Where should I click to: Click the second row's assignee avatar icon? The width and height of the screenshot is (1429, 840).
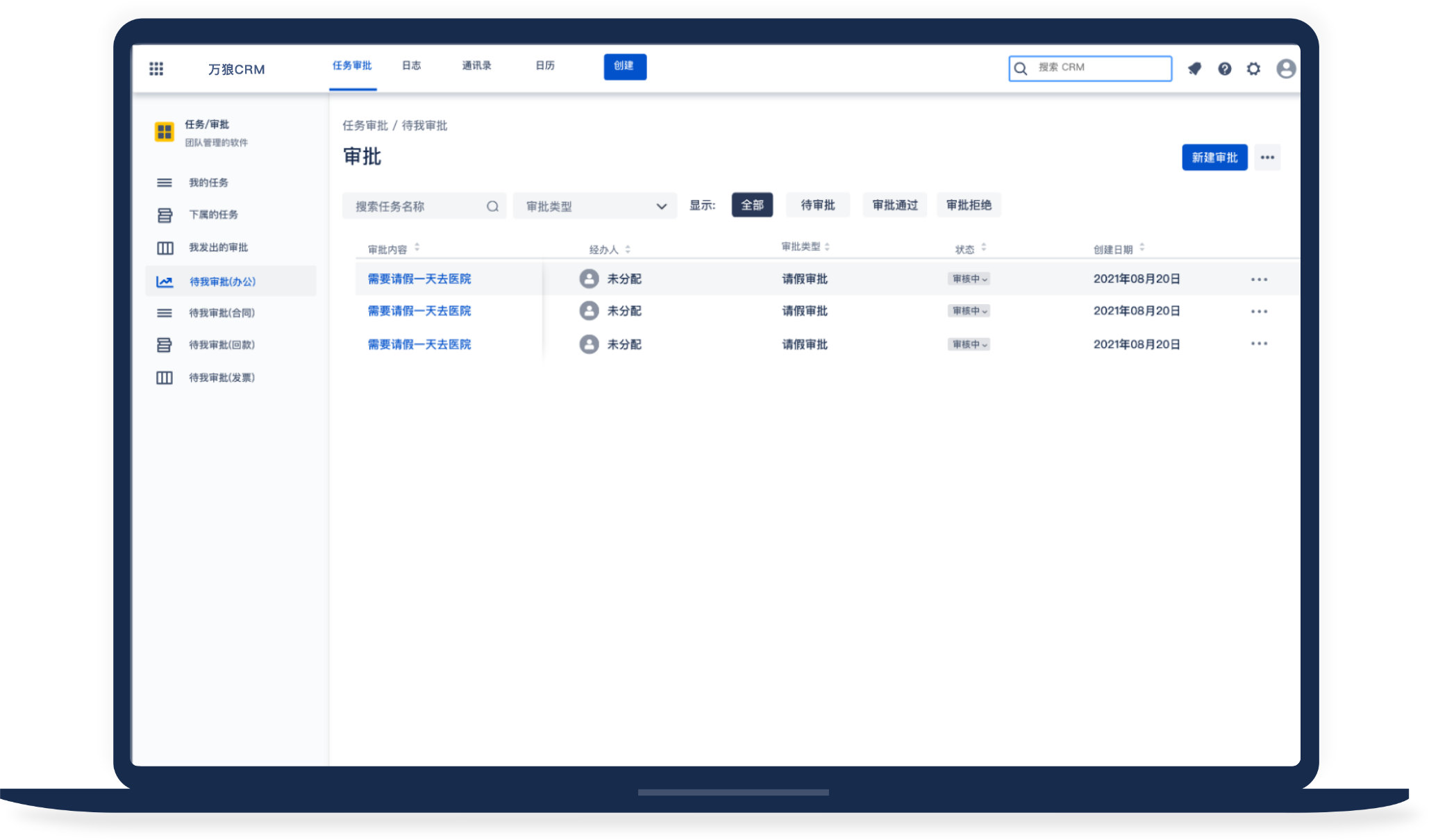point(589,310)
